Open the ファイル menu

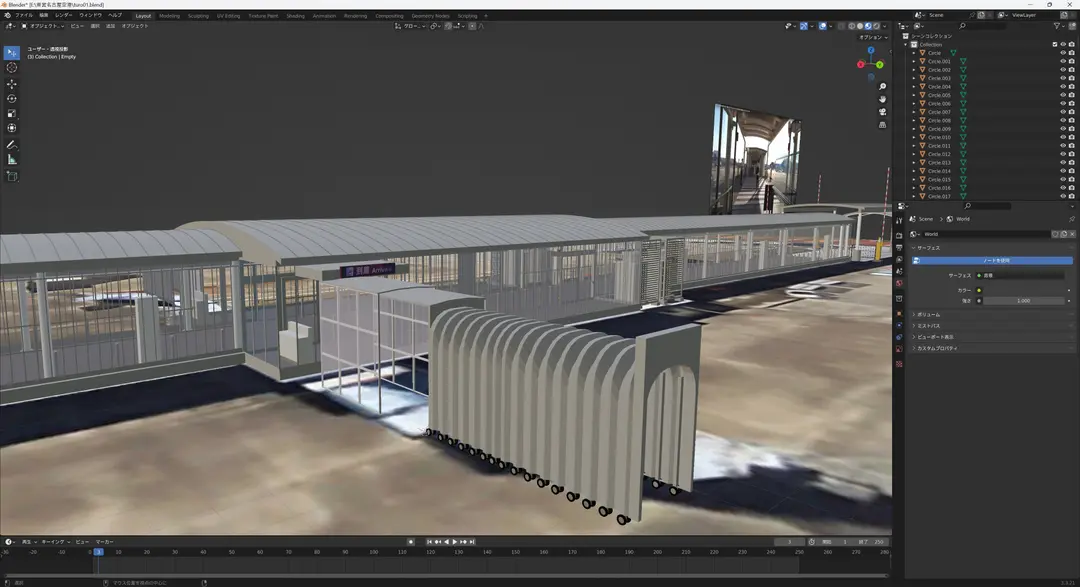23,15
